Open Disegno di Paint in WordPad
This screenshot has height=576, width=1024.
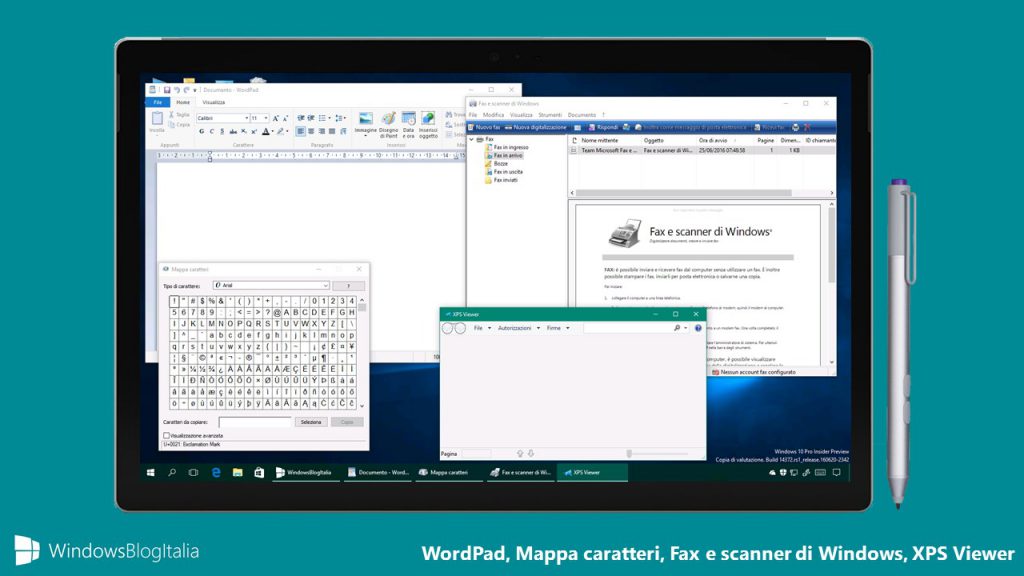point(389,124)
